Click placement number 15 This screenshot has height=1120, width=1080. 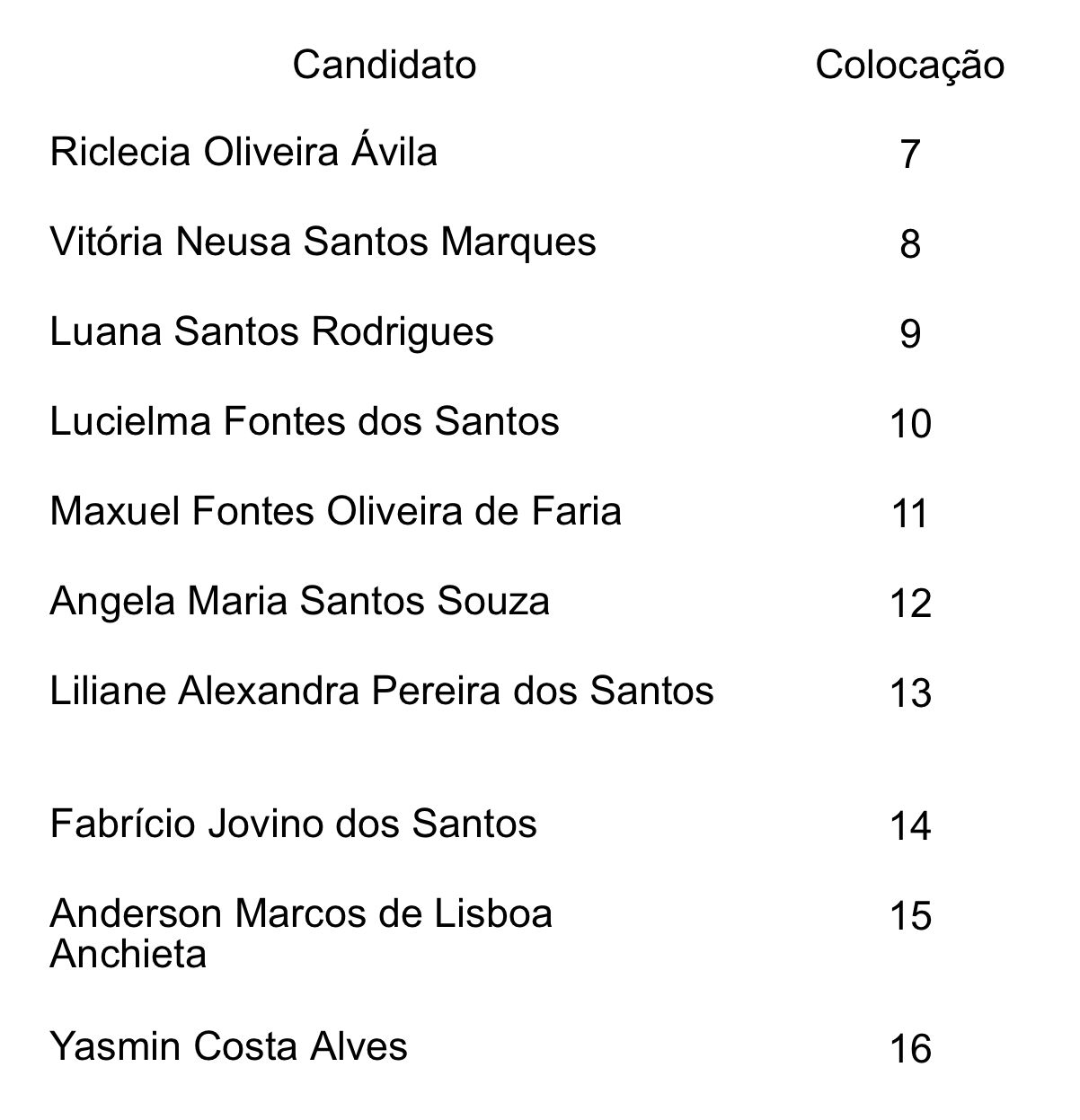pyautogui.click(x=909, y=916)
